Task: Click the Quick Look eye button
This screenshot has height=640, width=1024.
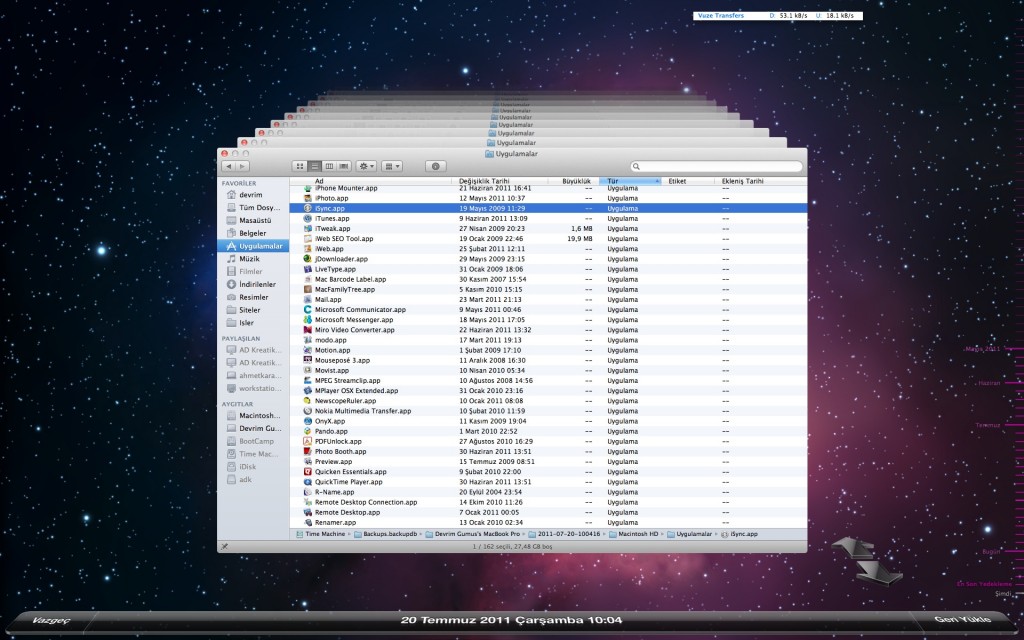Action: (x=436, y=167)
